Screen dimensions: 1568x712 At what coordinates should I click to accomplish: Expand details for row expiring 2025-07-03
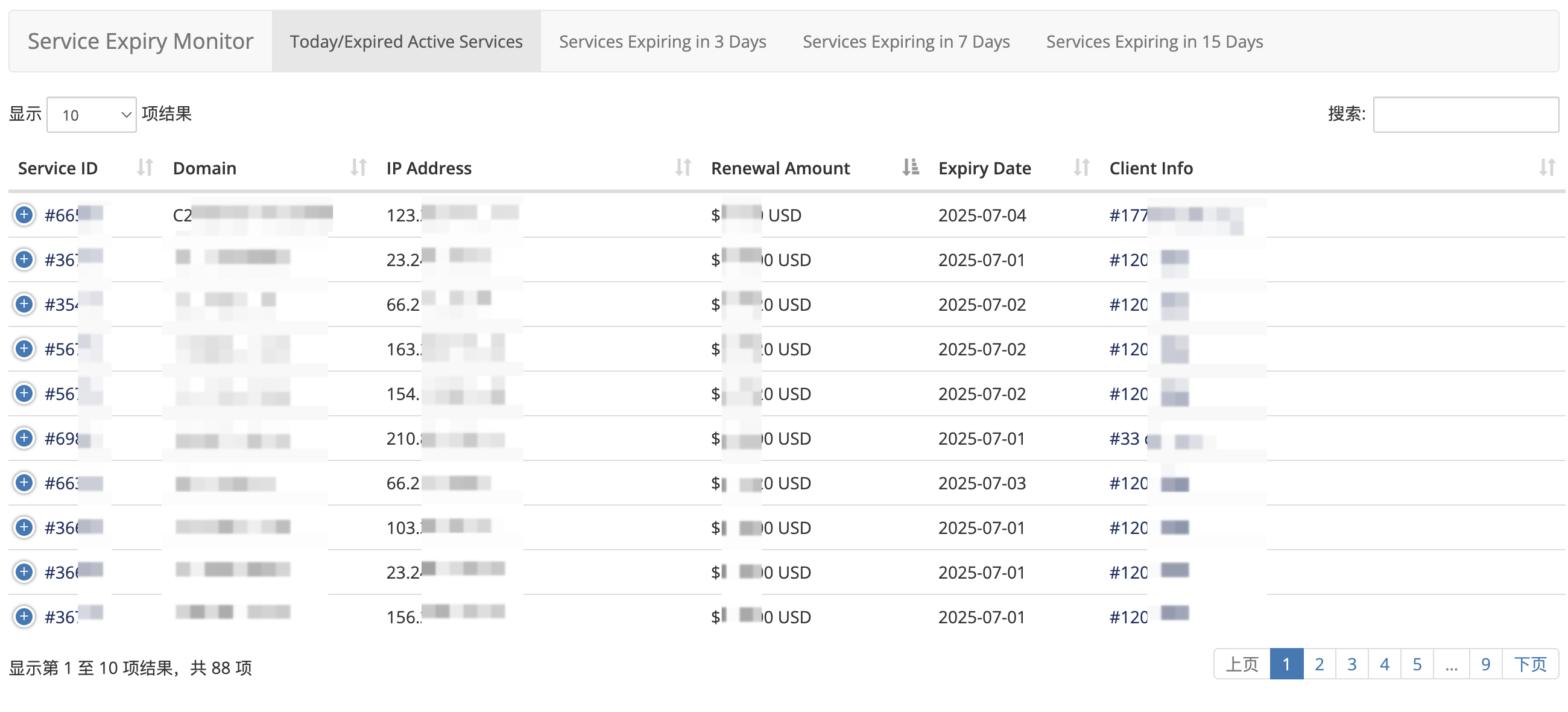[x=24, y=483]
